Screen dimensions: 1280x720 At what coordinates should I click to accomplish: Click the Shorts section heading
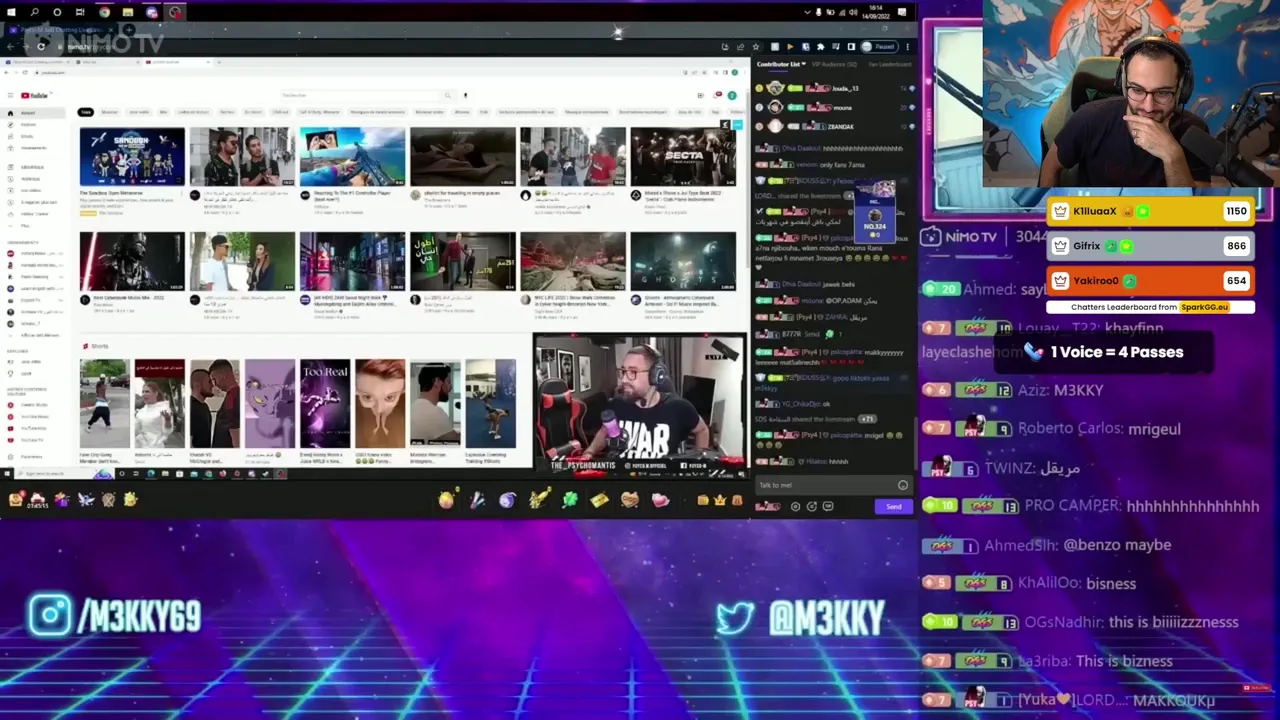pos(96,346)
